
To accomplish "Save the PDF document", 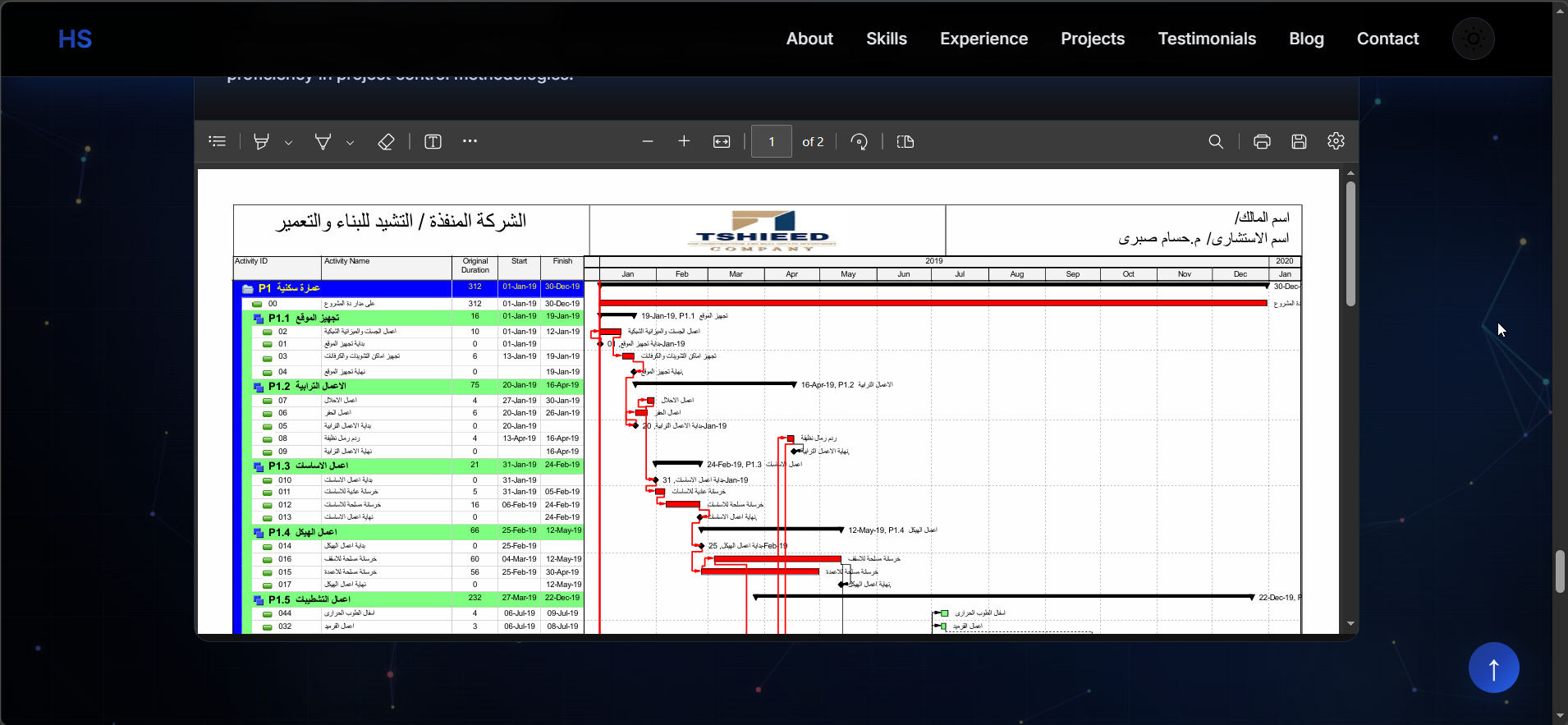I will point(1299,141).
